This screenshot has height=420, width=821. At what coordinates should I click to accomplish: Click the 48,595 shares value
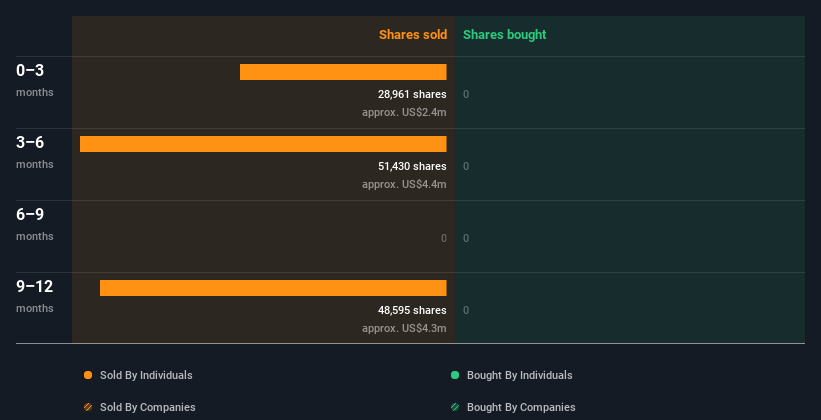tap(412, 311)
